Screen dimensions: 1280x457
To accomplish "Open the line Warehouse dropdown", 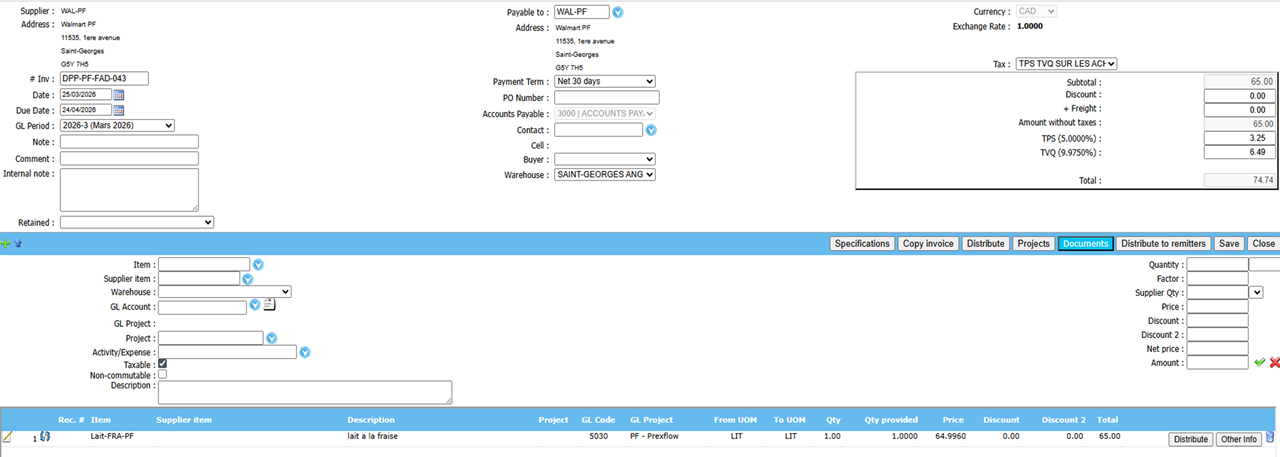I will tap(225, 292).
